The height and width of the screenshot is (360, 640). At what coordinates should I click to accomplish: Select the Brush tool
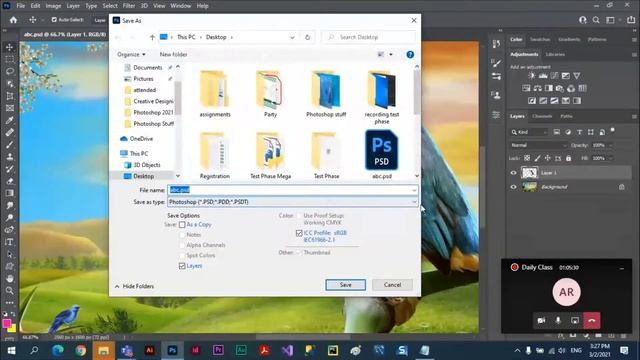point(9,145)
